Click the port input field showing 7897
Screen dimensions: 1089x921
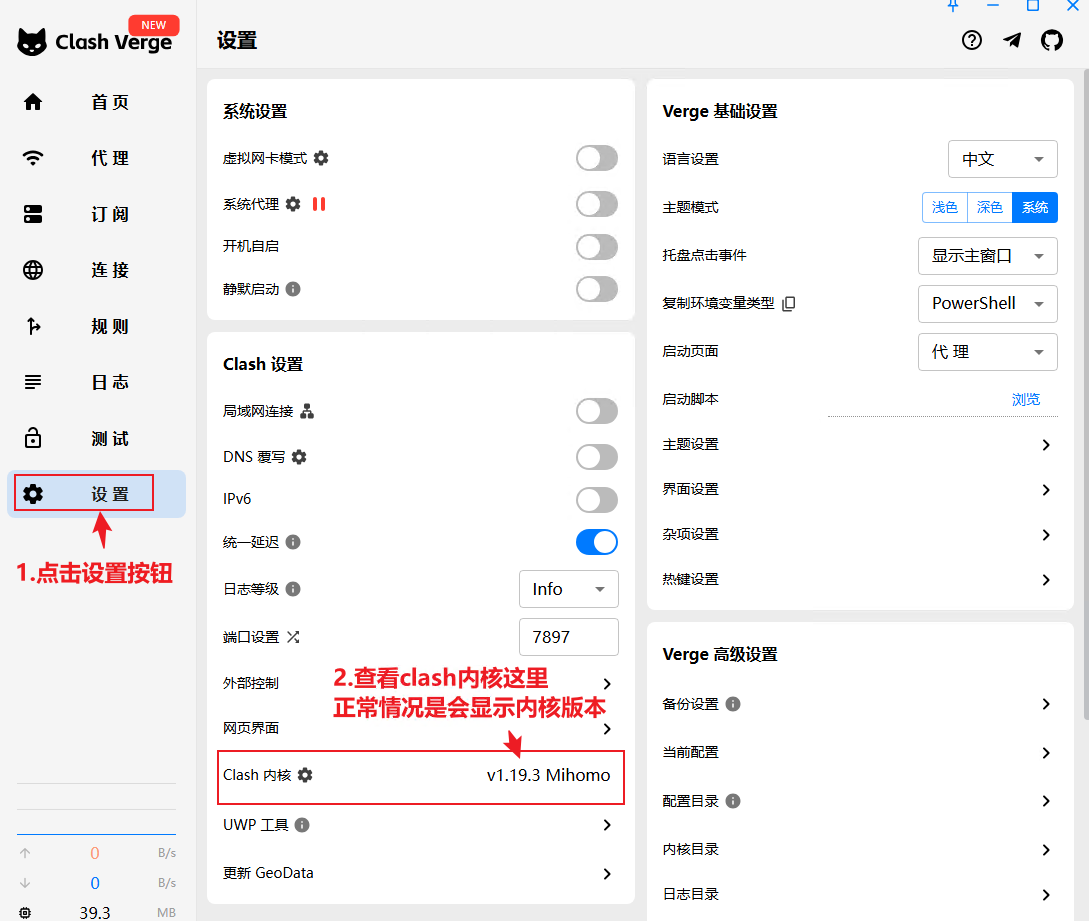pyautogui.click(x=568, y=637)
